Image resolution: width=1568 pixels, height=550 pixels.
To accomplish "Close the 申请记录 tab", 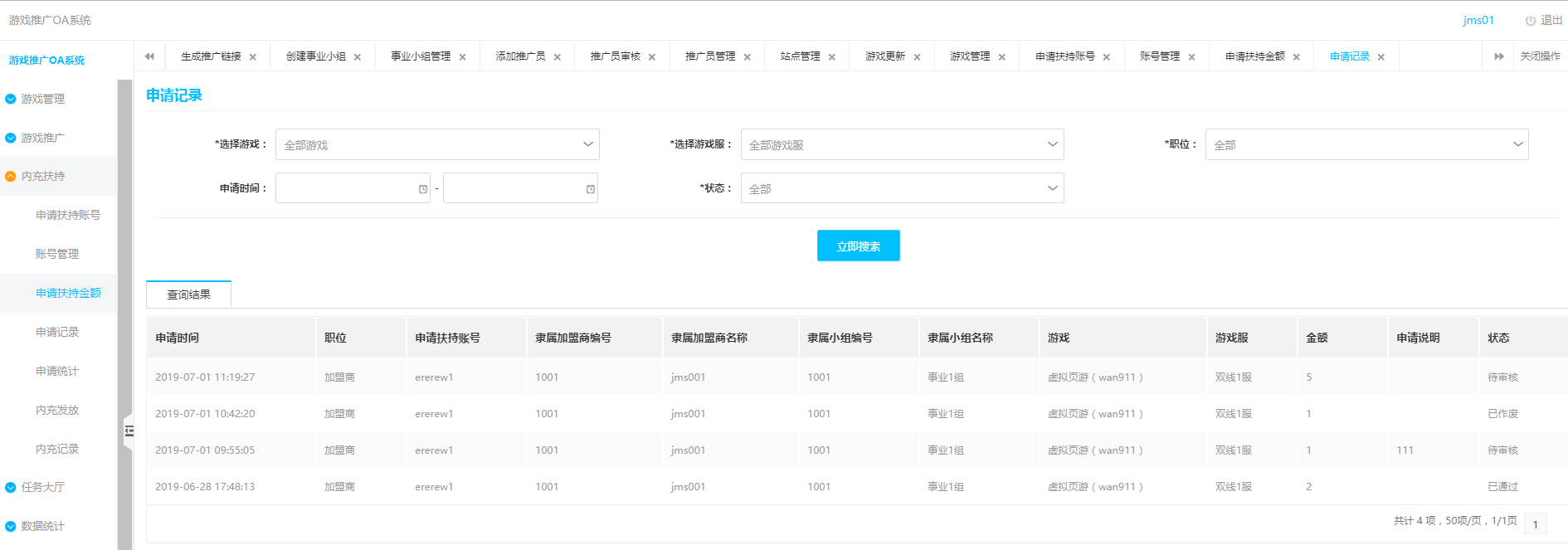I will [1381, 57].
